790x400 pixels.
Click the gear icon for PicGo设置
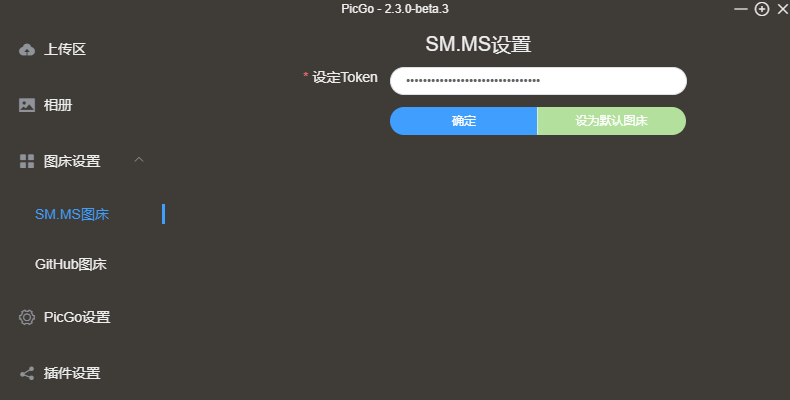coord(27,317)
